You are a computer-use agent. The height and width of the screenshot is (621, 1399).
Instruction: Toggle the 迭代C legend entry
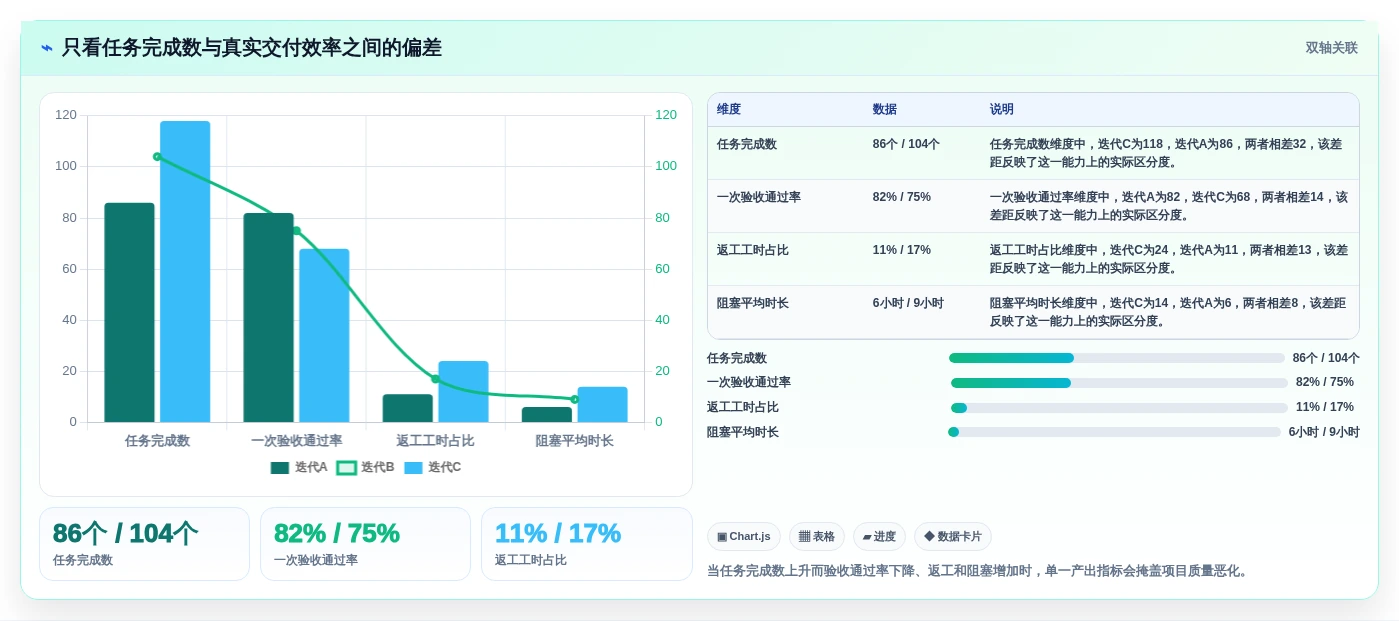[432, 467]
